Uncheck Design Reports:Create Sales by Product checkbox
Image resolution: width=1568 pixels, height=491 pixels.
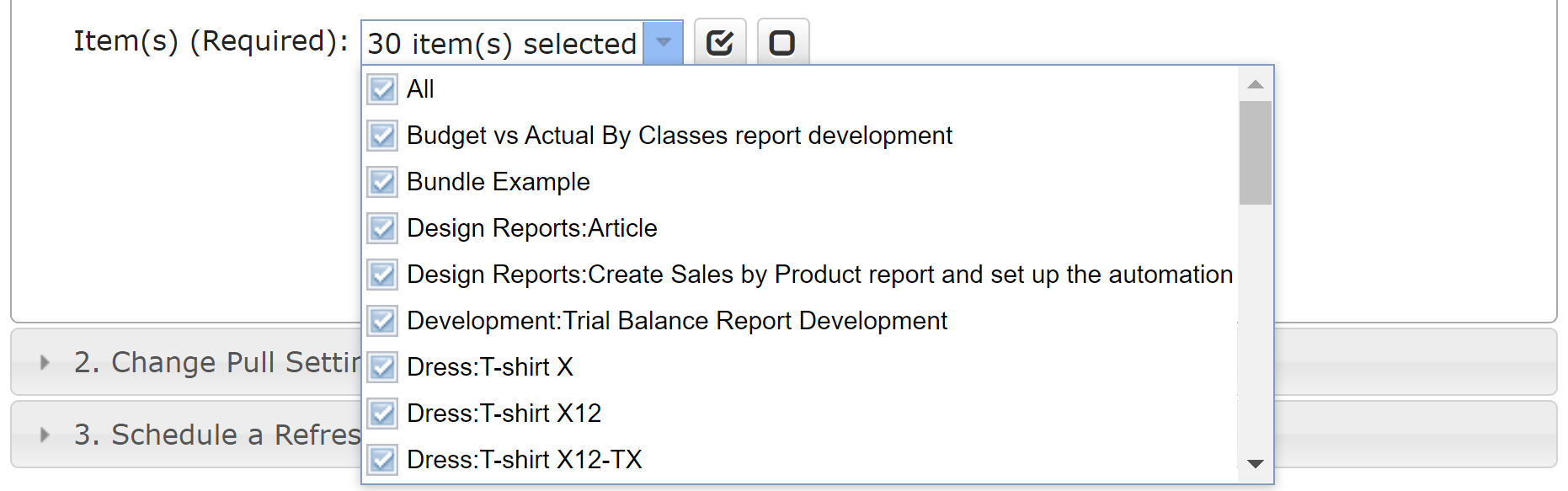coord(382,274)
